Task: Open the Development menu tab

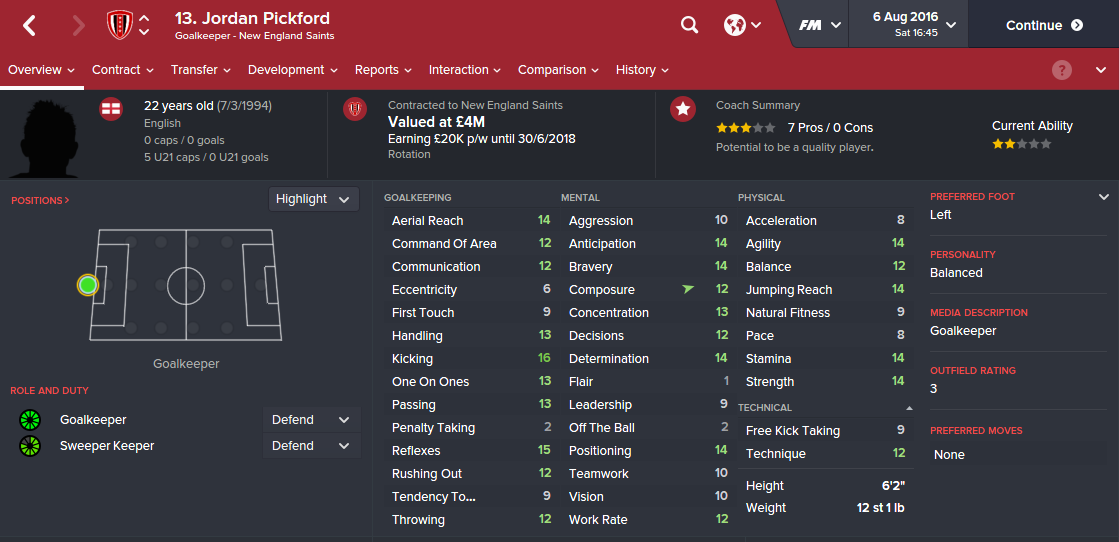Action: tap(292, 70)
